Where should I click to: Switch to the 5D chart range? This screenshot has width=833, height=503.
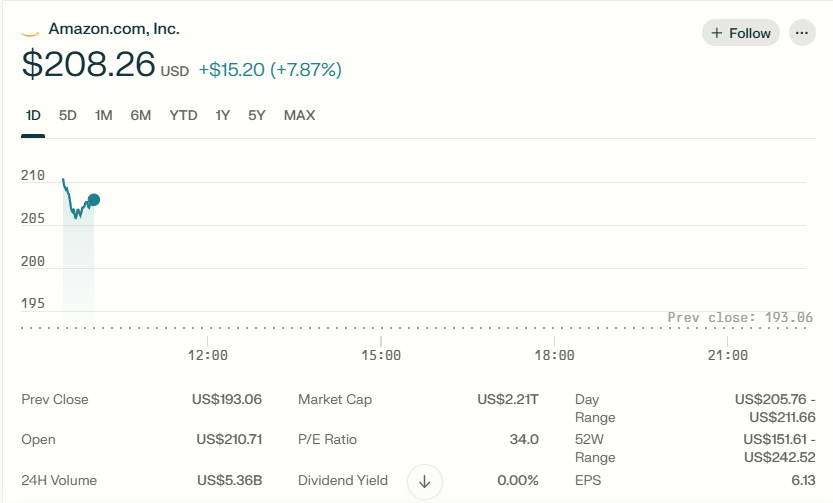point(67,115)
